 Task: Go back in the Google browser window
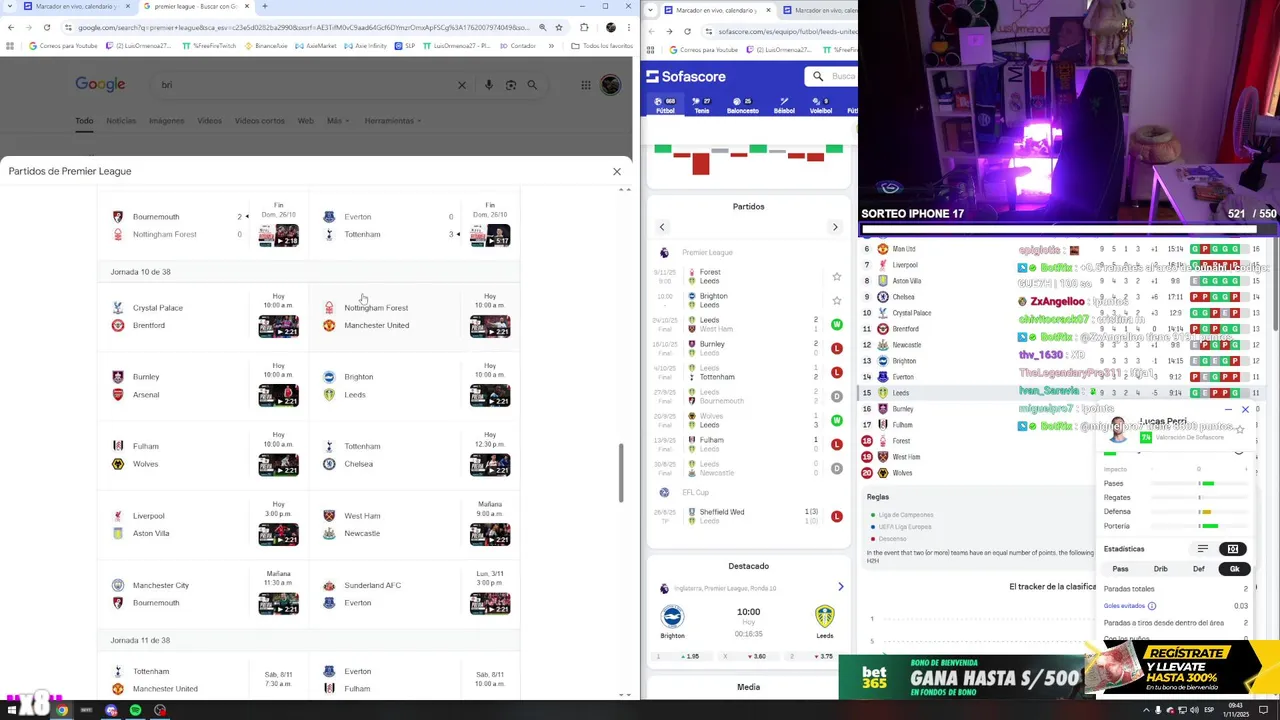tap(10, 27)
